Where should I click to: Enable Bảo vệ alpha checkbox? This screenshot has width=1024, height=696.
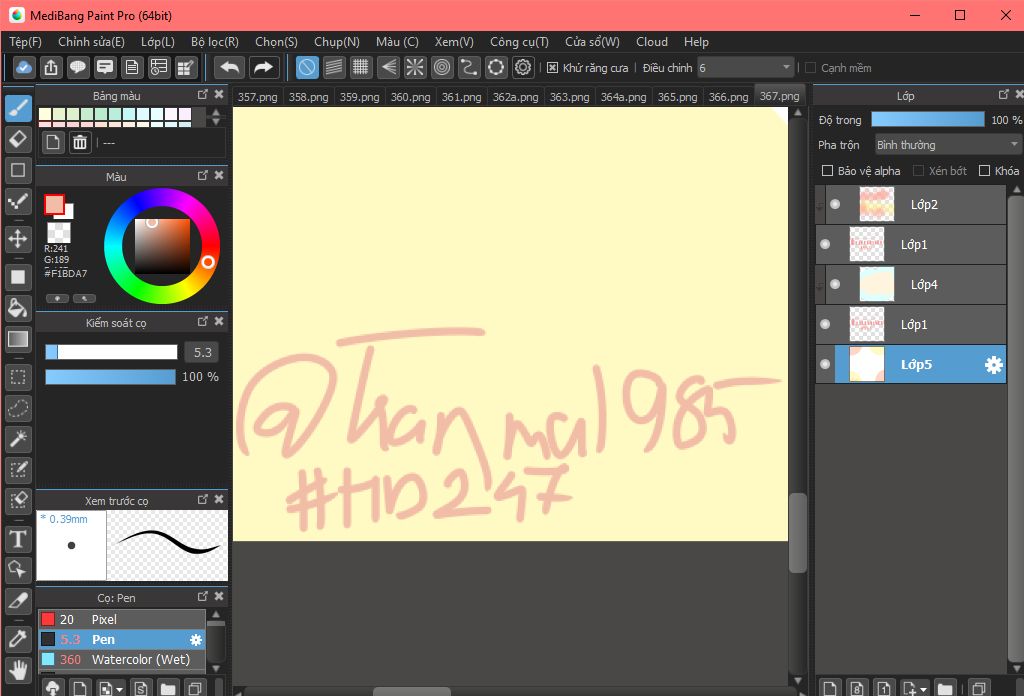point(827,170)
